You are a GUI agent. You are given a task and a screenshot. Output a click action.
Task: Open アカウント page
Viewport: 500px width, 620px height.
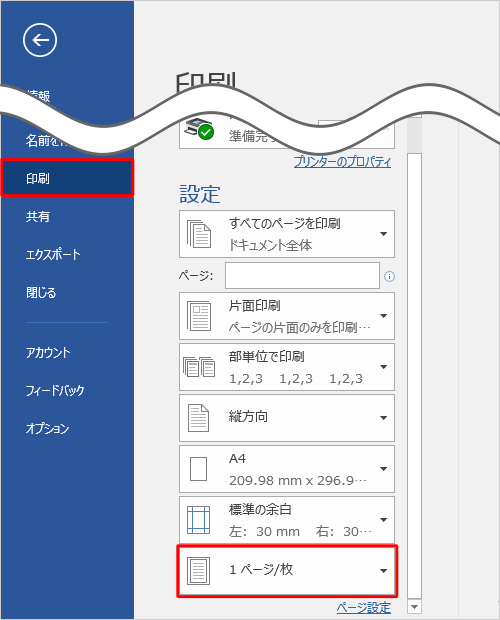pos(48,352)
